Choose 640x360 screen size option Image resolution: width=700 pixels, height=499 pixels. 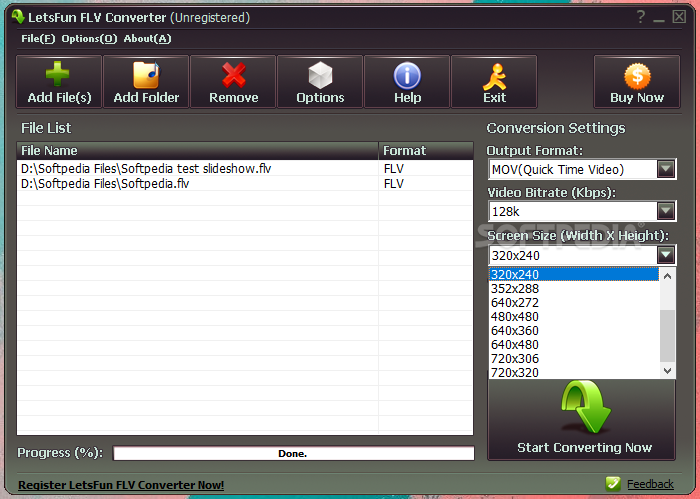574,331
